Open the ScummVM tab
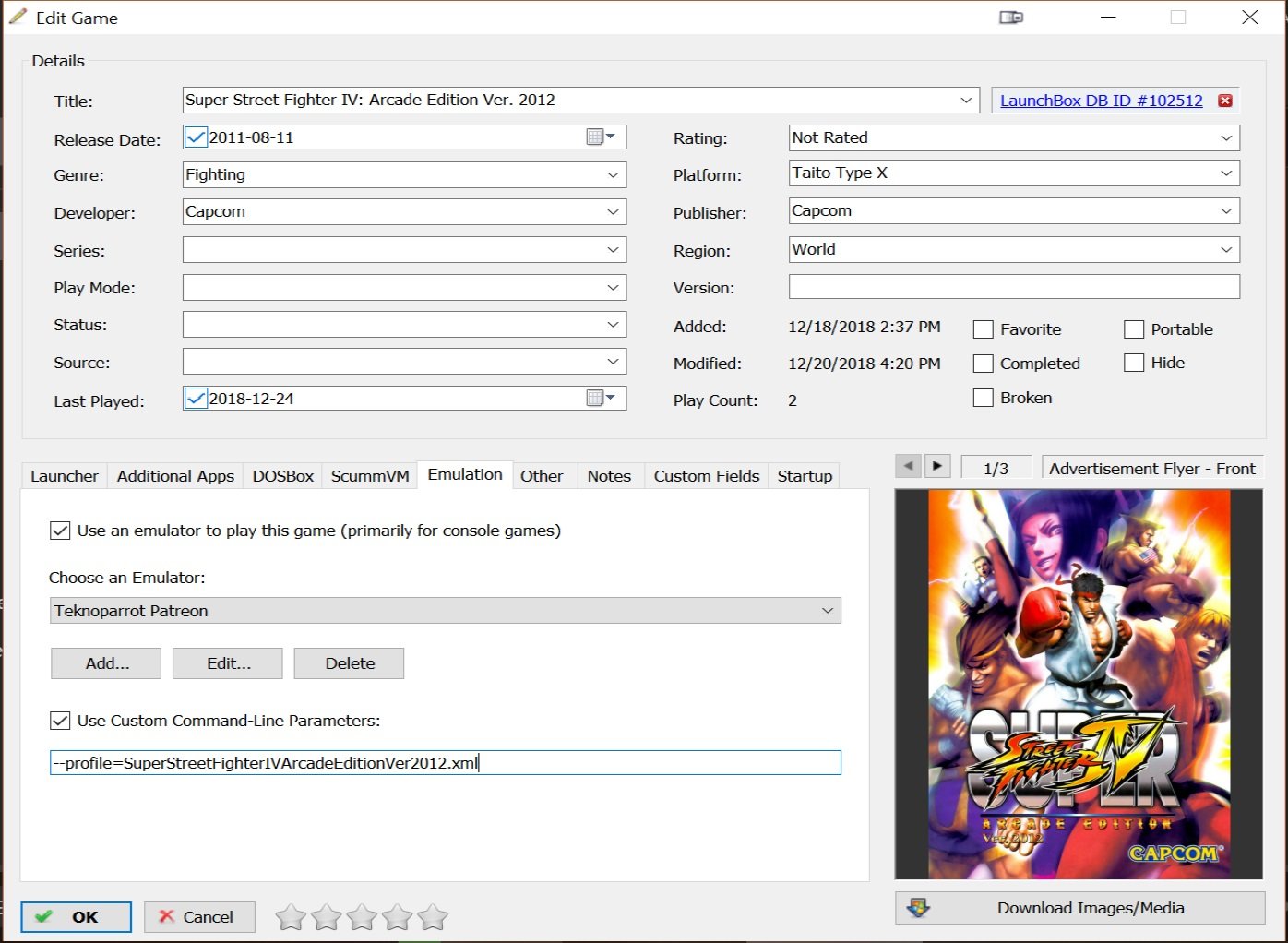The image size is (1288, 943). coord(370,476)
